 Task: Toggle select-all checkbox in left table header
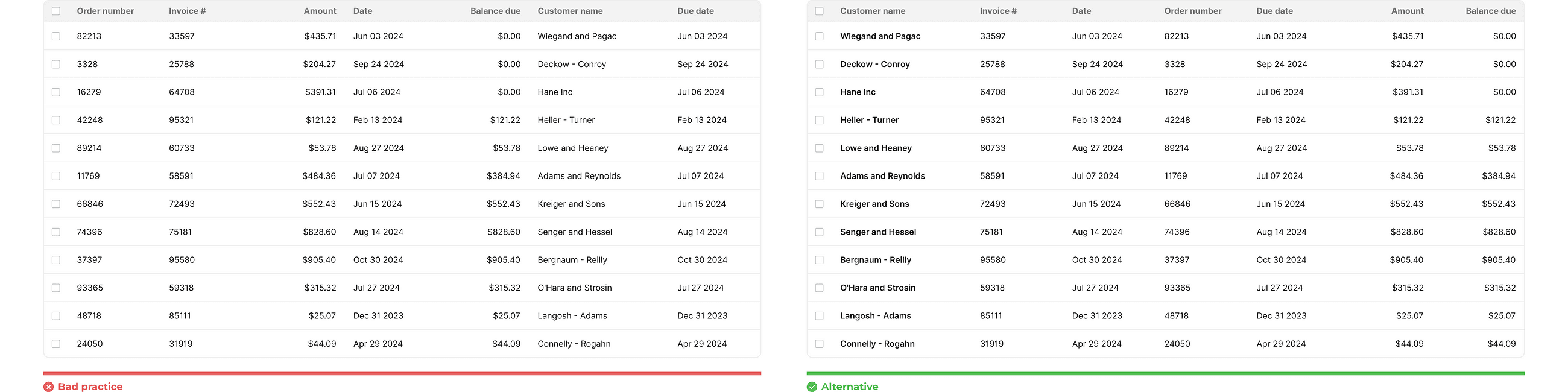(x=56, y=11)
